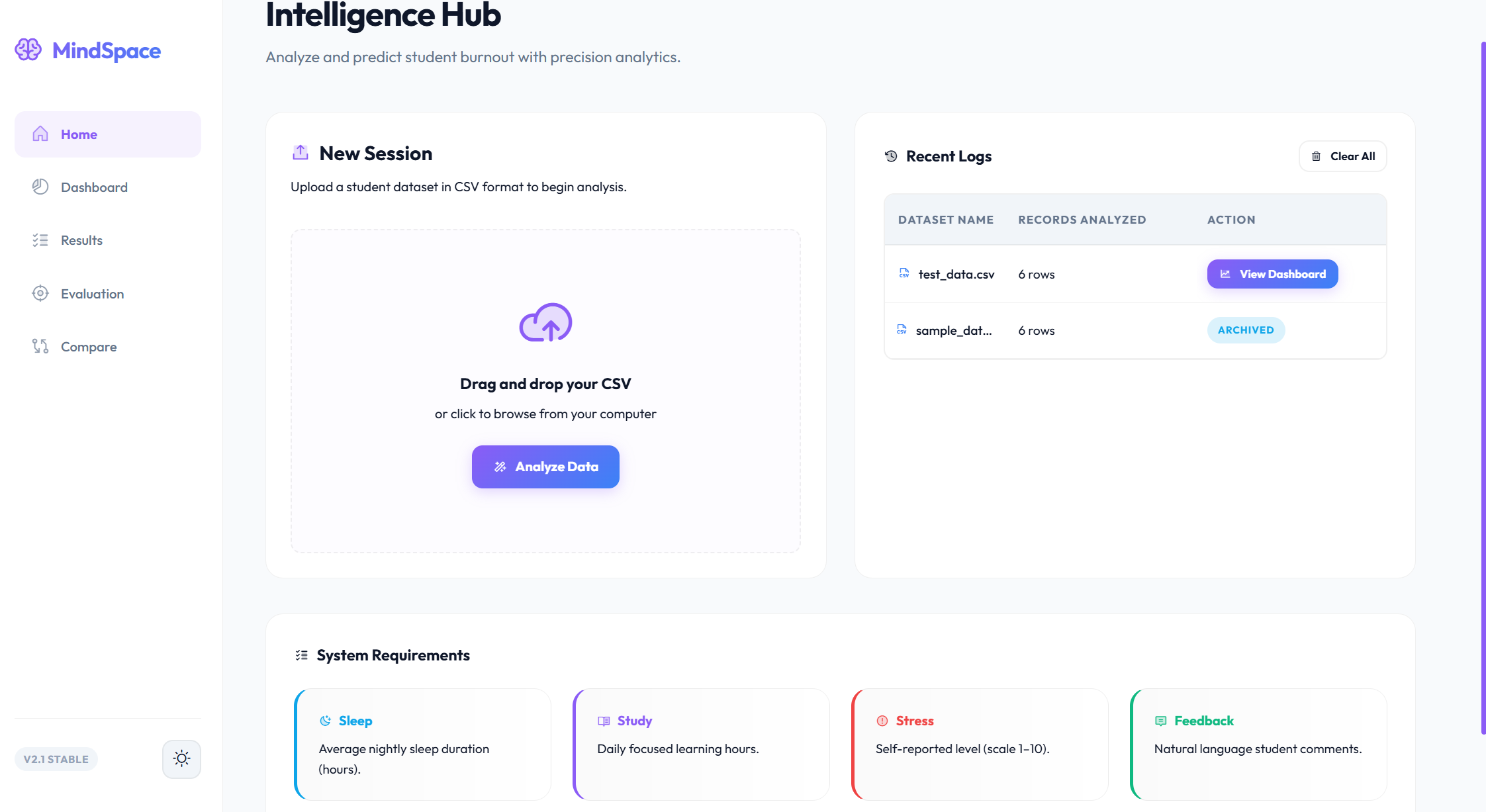The height and width of the screenshot is (812, 1486).
Task: Open View Dashboard for test_data.csv
Action: [x=1272, y=274]
